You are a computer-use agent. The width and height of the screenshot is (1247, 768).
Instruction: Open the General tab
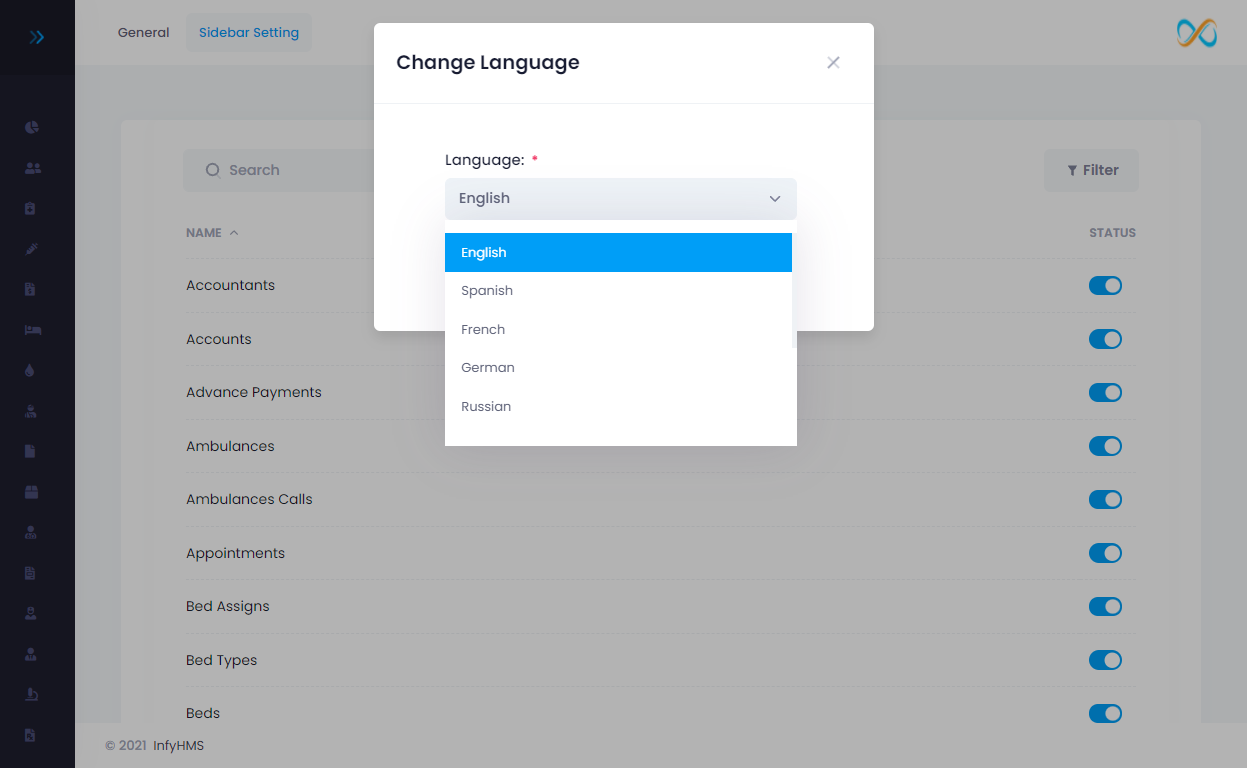(x=143, y=32)
